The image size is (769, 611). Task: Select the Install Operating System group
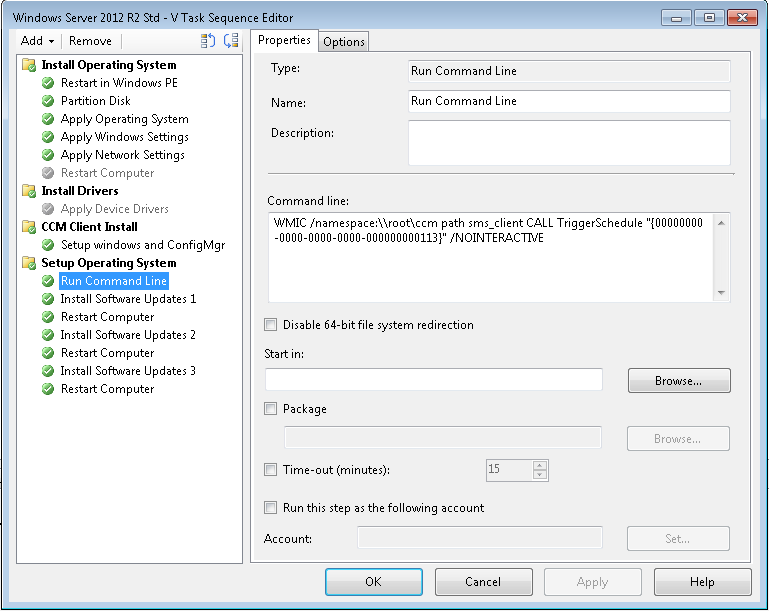pyautogui.click(x=109, y=65)
